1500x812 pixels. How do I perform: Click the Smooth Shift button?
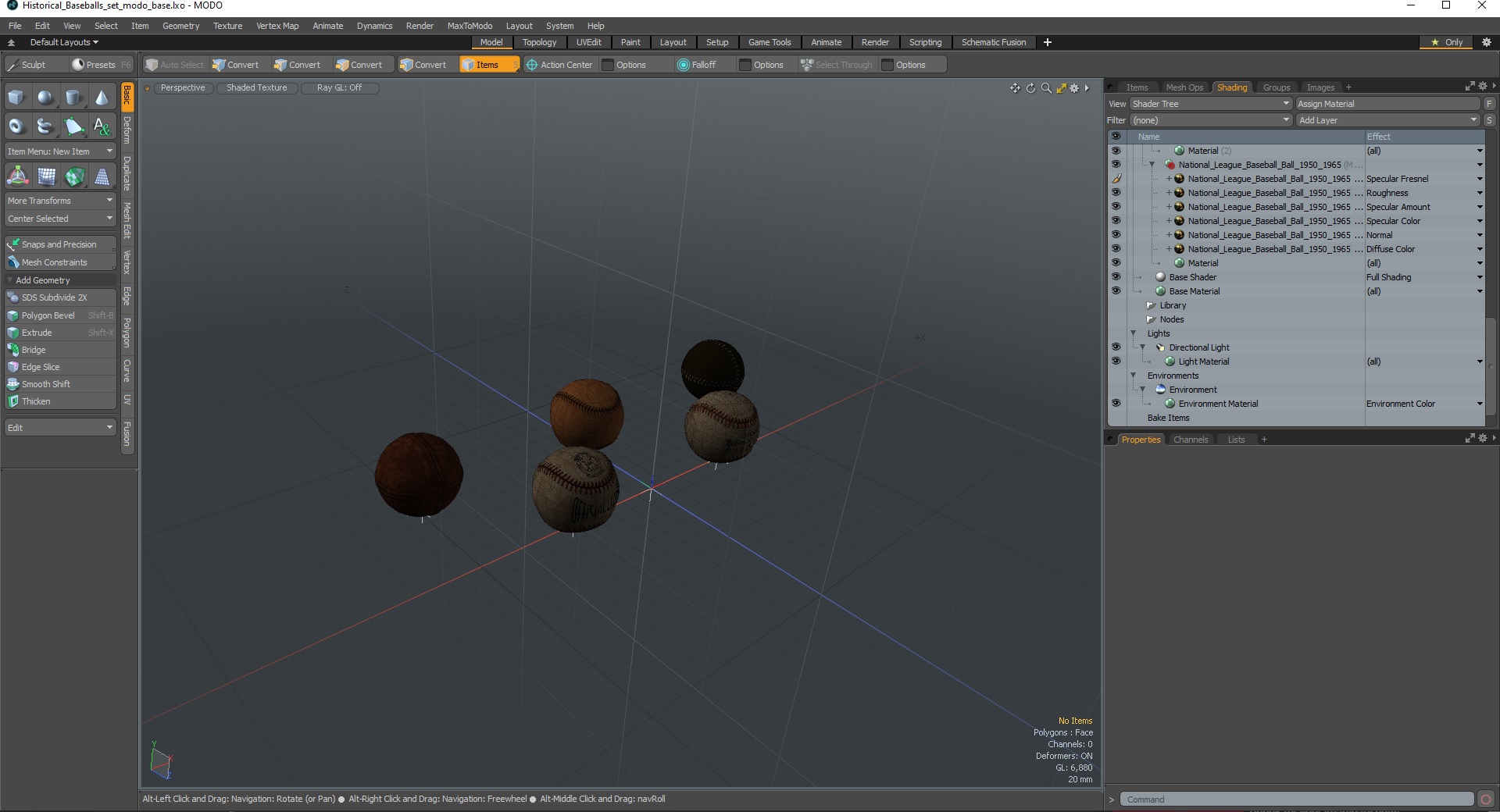[x=60, y=384]
